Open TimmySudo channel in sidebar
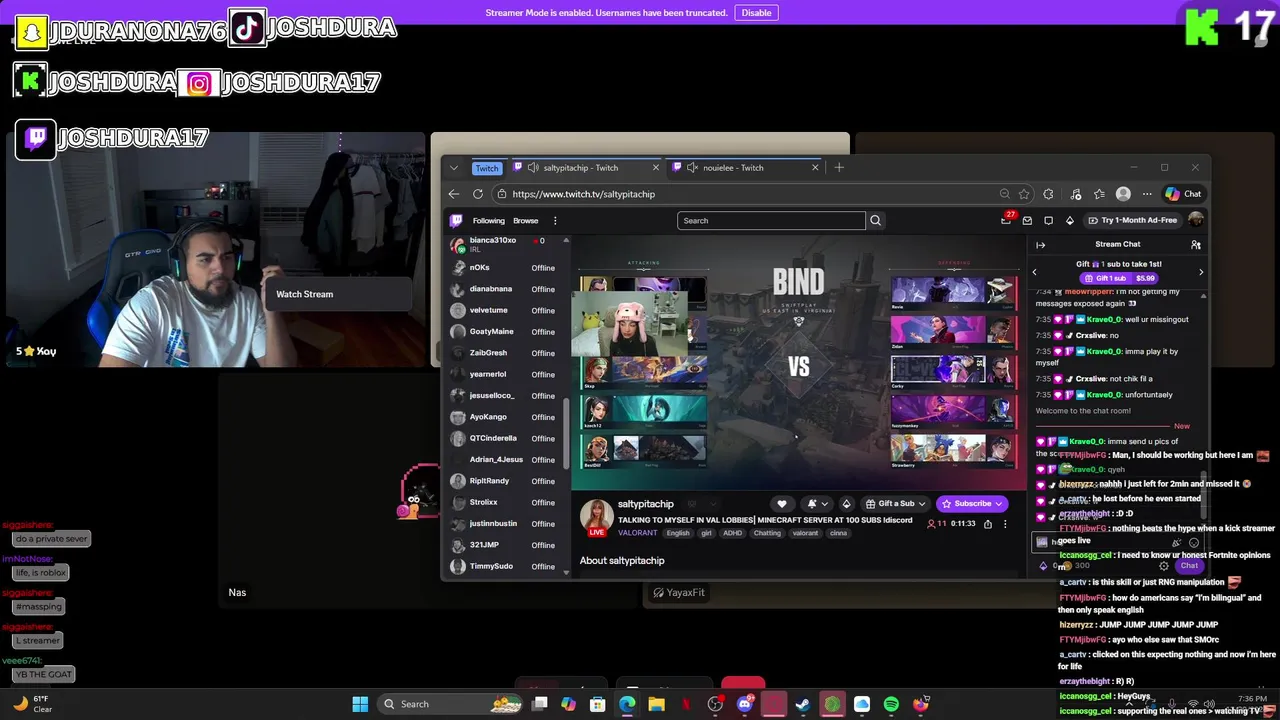This screenshot has height=720, width=1280. tap(505, 566)
